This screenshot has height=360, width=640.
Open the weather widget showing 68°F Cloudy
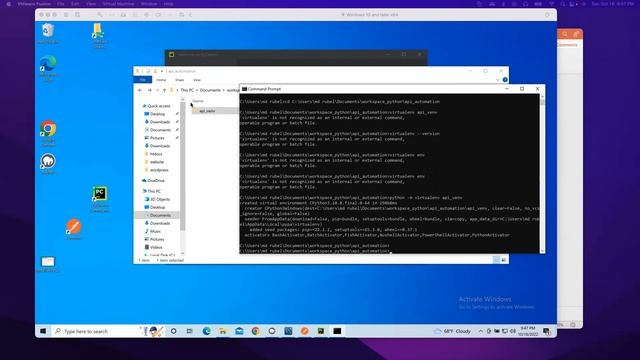point(453,331)
